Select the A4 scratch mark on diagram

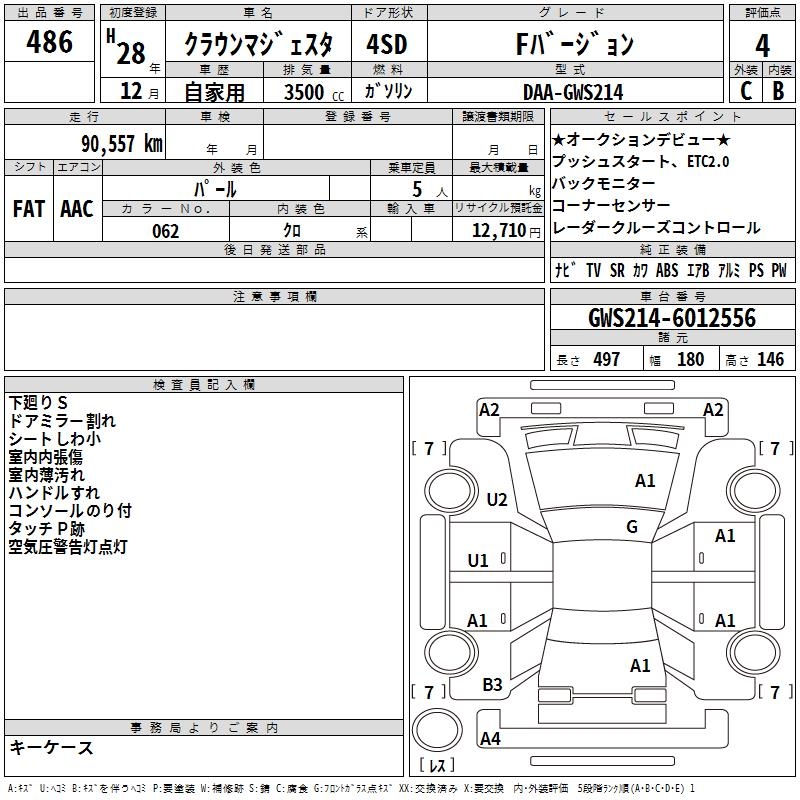pyautogui.click(x=490, y=739)
